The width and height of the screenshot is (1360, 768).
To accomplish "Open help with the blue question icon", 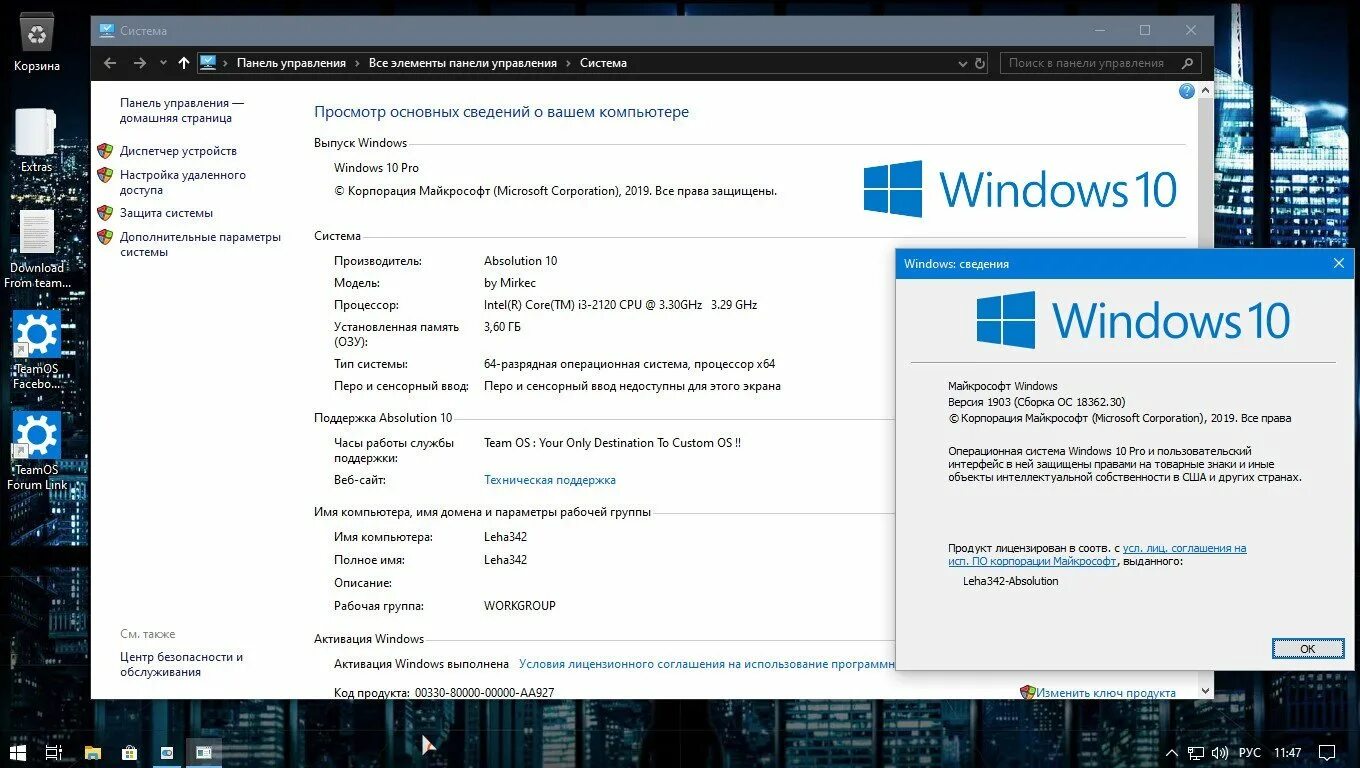I will click(x=1187, y=91).
